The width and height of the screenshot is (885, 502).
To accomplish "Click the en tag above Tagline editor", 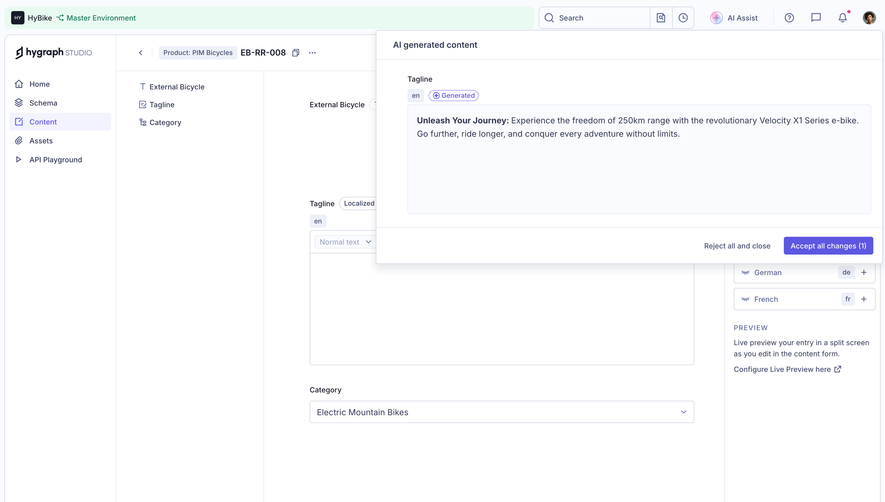I will pyautogui.click(x=318, y=221).
